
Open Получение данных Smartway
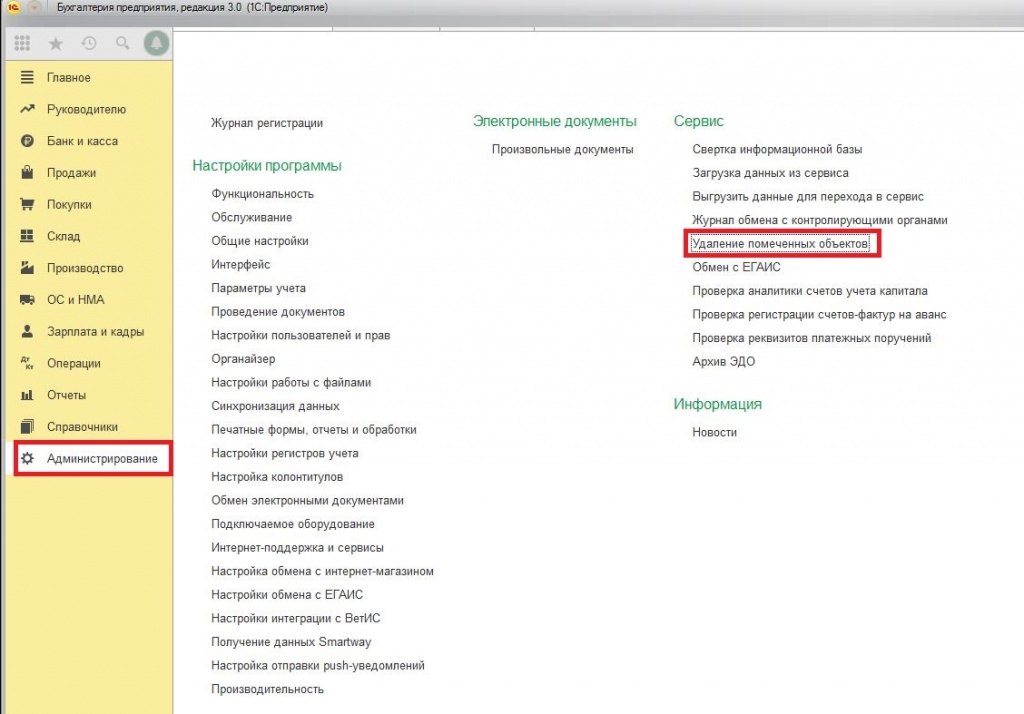291,642
